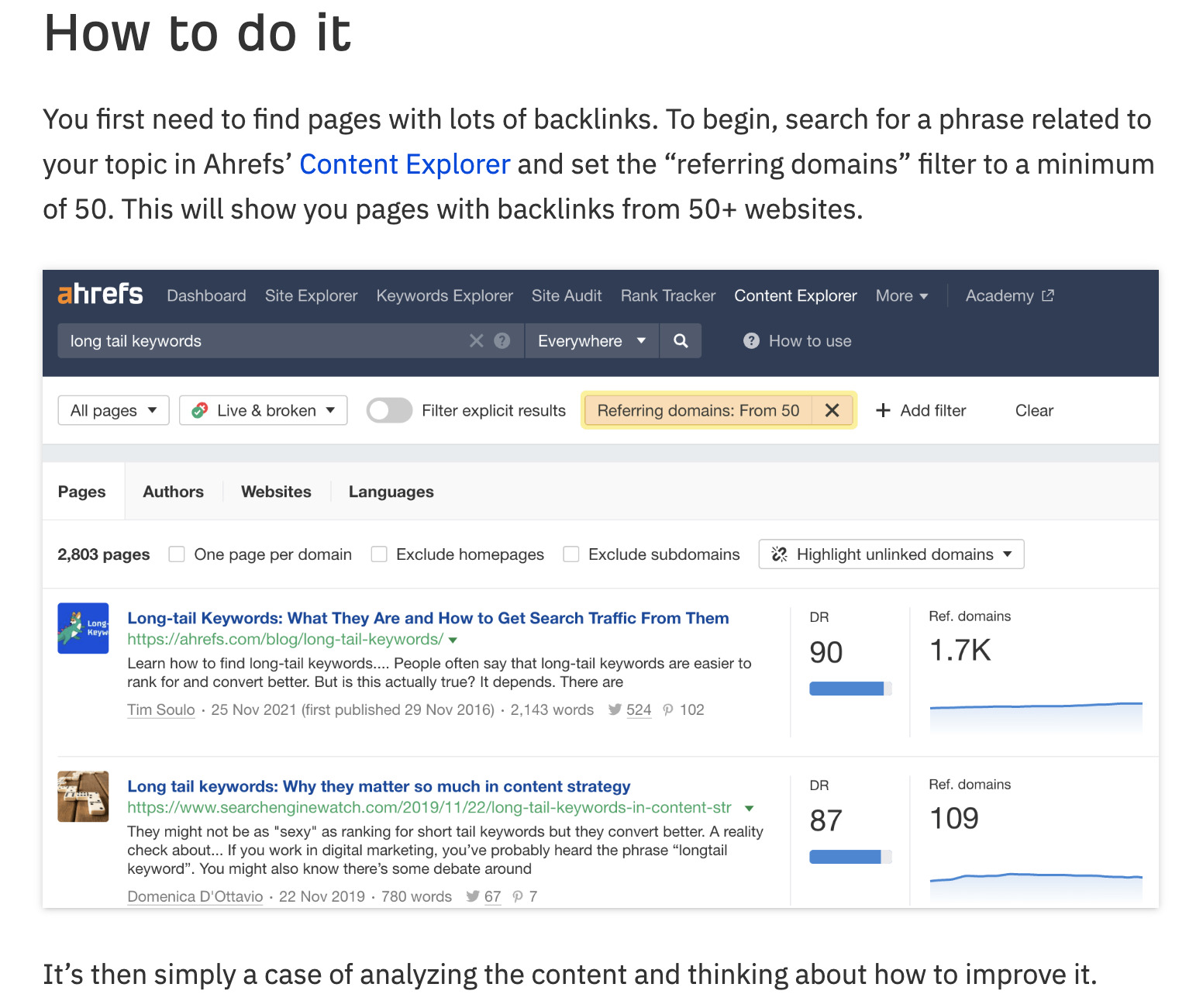Check the One page per domain checkbox
Image resolution: width=1203 pixels, height=1008 pixels.
177,554
